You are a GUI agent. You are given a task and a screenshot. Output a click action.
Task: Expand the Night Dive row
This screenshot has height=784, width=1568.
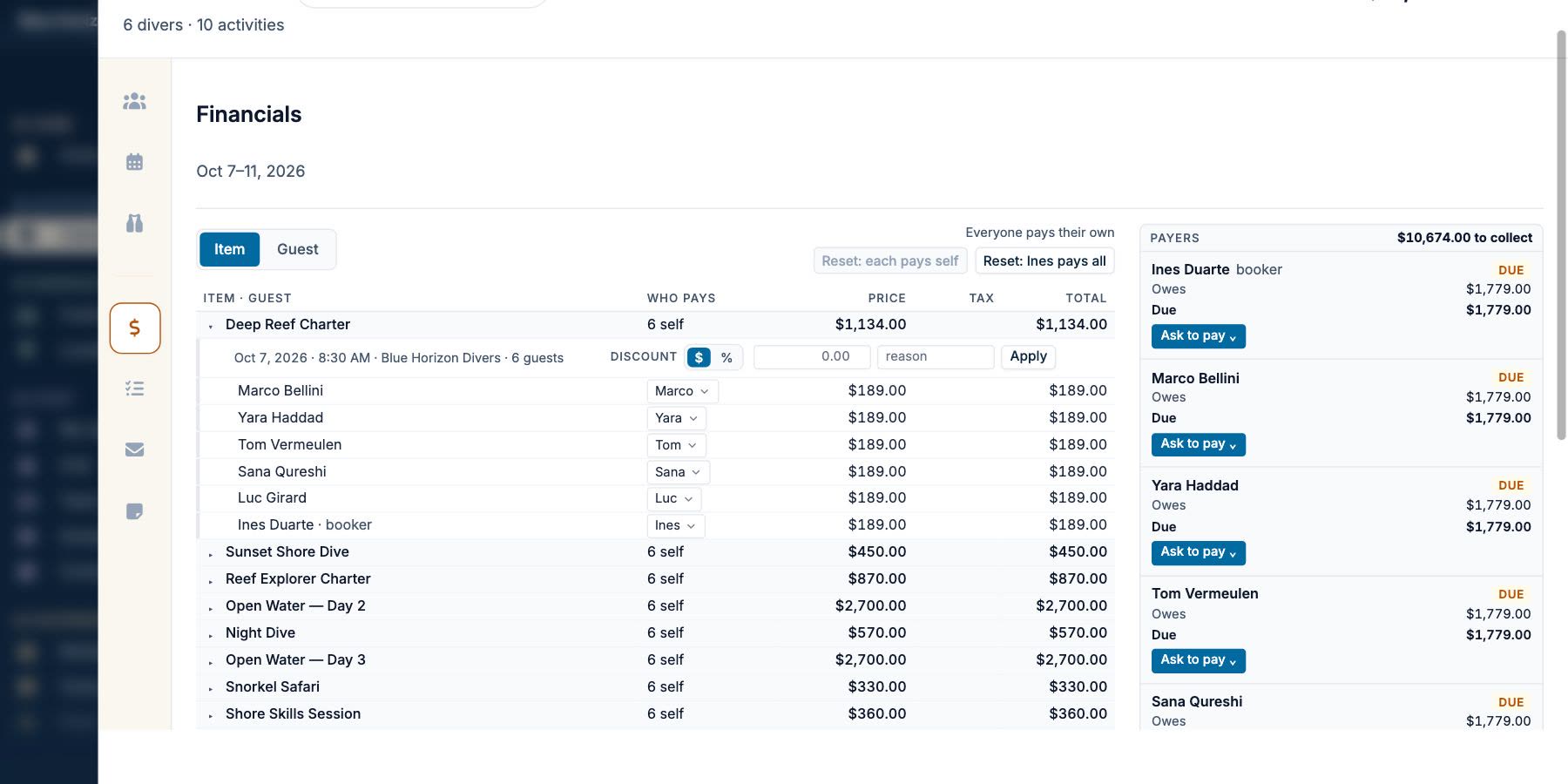click(211, 634)
